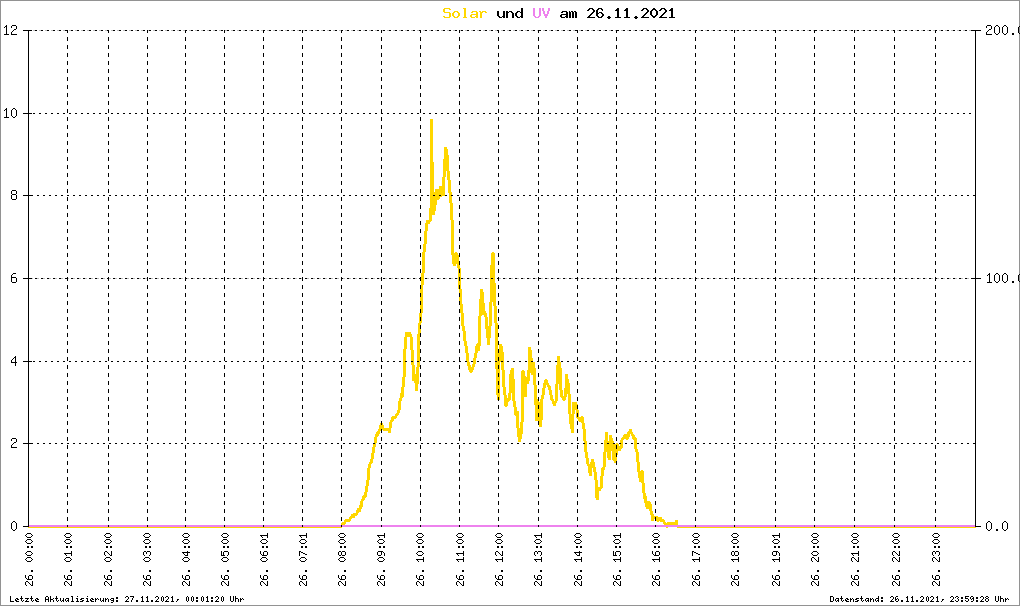This screenshot has width=1020, height=606.
Task: Click the time label '26. 13:01'
Action: click(x=539, y=560)
